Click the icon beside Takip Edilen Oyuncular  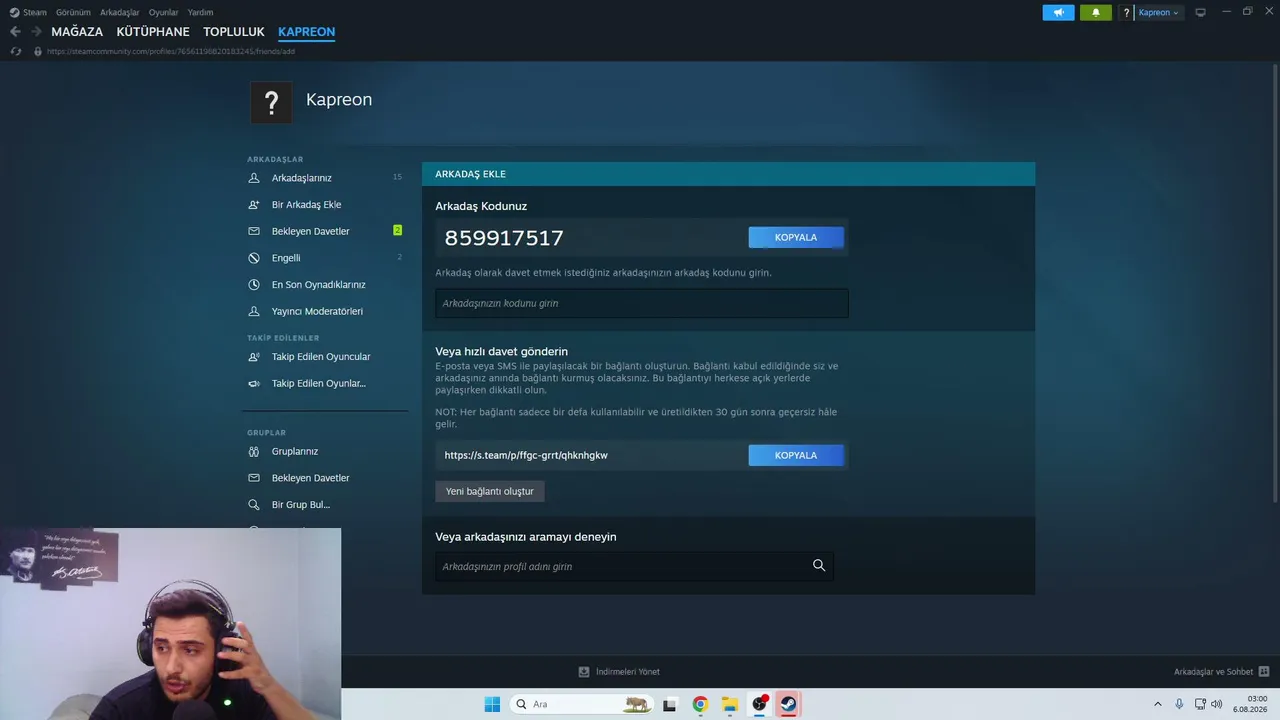253,357
